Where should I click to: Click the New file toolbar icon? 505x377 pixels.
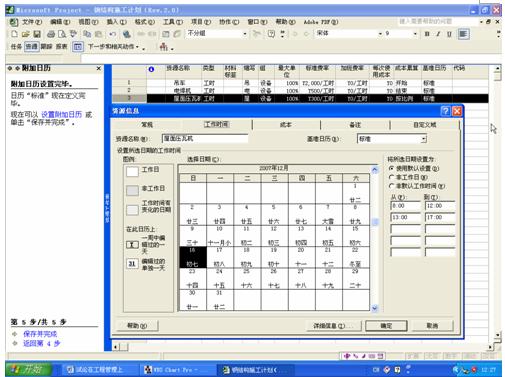pyautogui.click(x=14, y=34)
